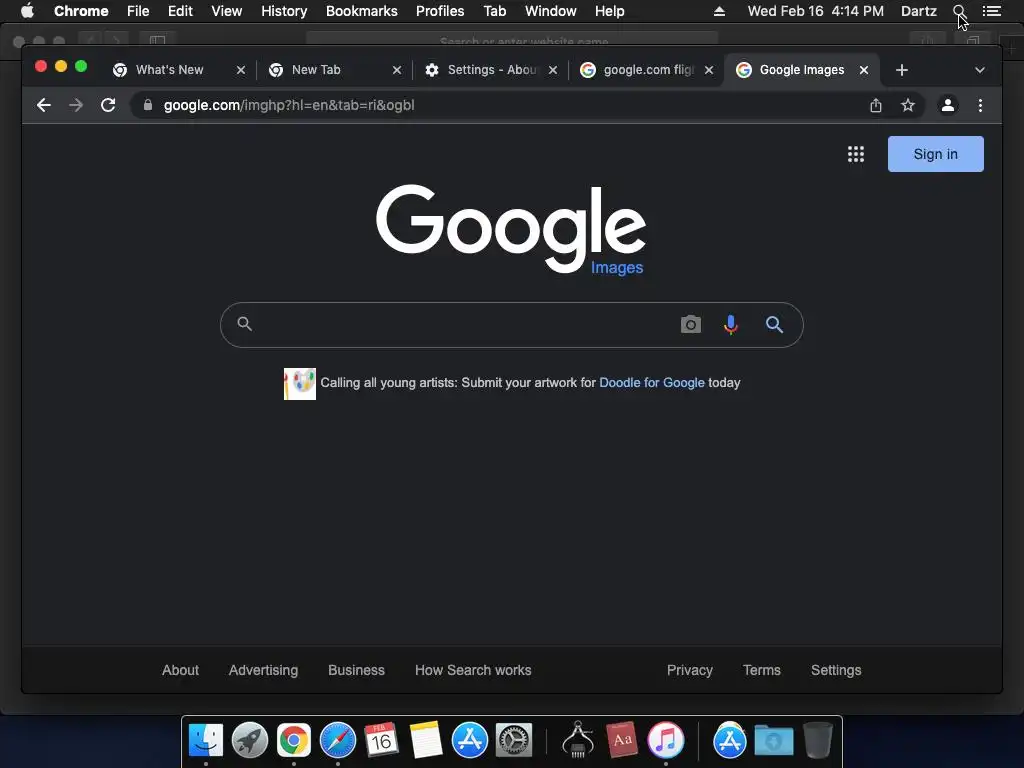
Task: Reload the current page
Action: click(x=108, y=105)
